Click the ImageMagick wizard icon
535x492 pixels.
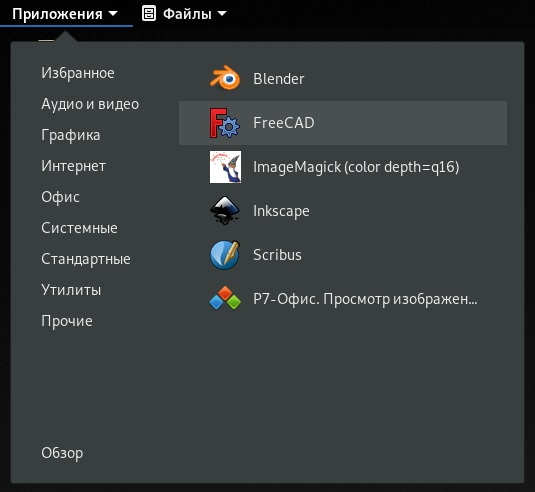[x=225, y=167]
